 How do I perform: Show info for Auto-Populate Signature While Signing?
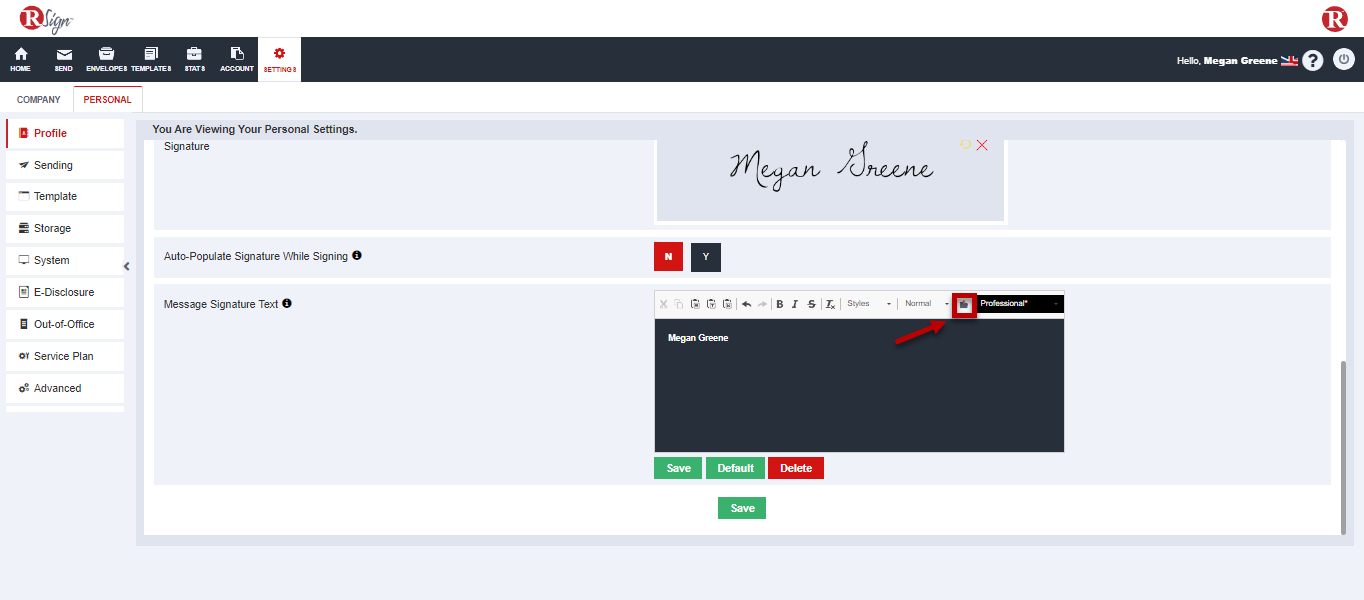[357, 256]
